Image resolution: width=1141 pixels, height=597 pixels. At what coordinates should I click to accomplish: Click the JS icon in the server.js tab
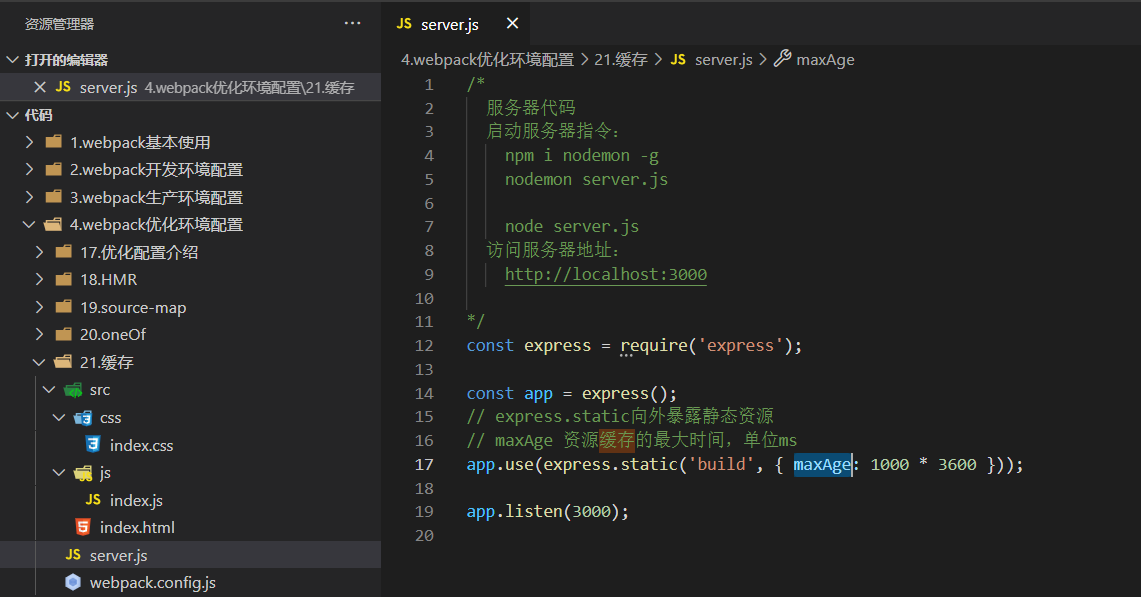pyautogui.click(x=404, y=24)
